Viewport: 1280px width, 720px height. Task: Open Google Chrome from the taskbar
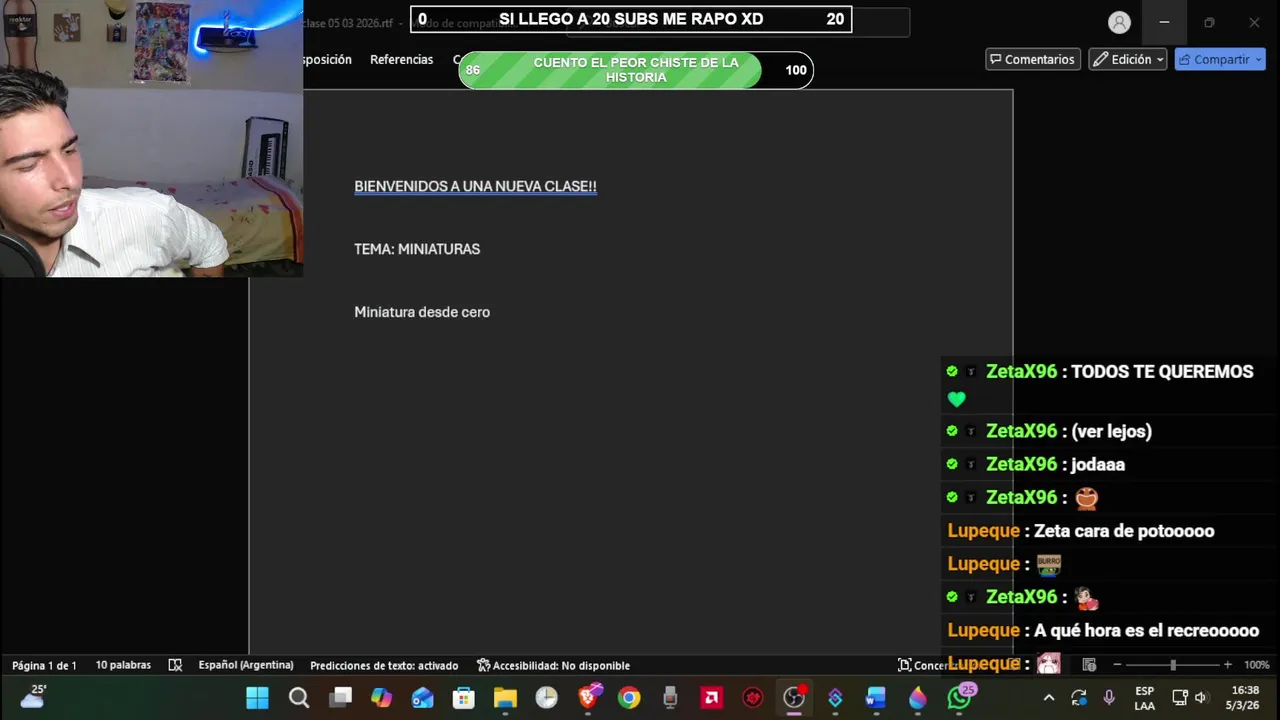tap(629, 698)
